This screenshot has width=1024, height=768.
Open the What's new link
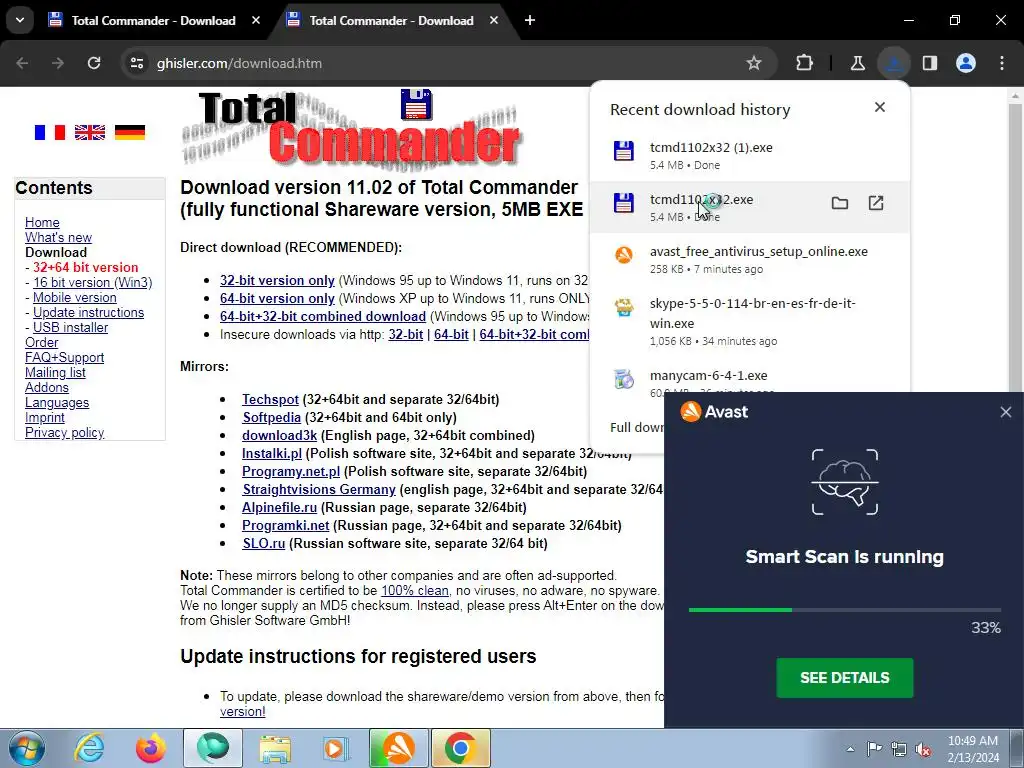point(58,237)
